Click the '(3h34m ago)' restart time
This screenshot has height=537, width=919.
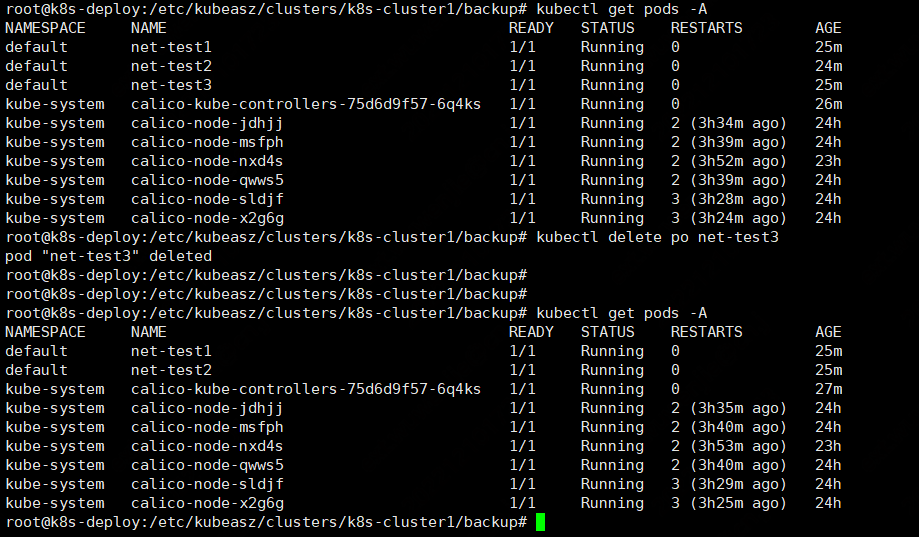click(x=738, y=123)
